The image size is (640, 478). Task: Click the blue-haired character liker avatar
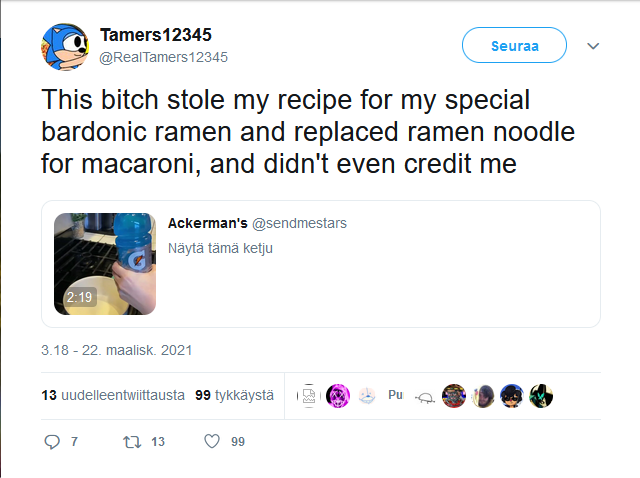(512, 396)
